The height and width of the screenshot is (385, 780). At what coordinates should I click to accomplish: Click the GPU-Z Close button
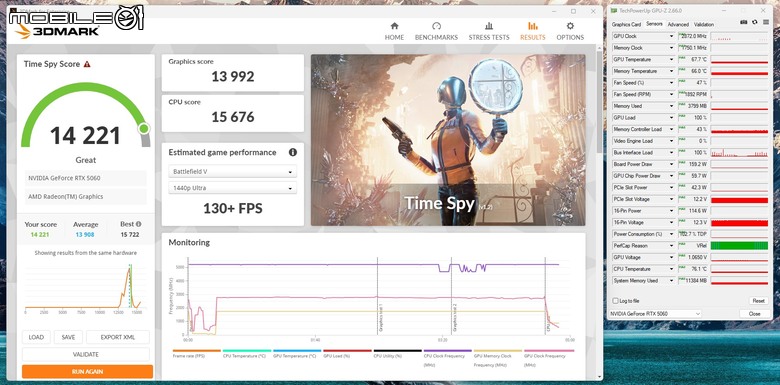[754, 314]
